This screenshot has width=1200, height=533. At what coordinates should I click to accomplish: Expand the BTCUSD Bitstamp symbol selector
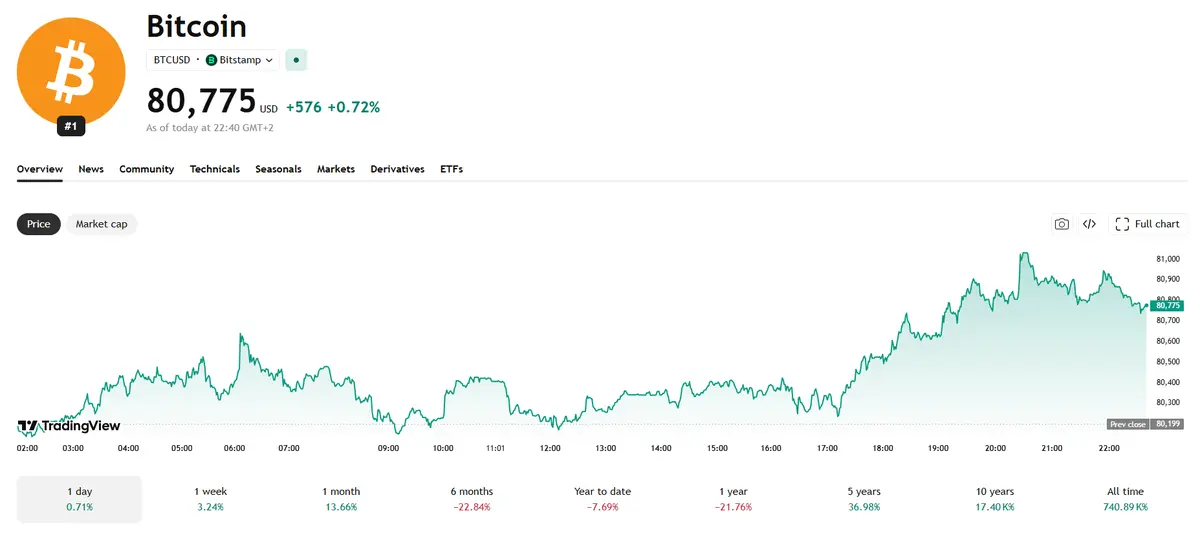tap(213, 60)
